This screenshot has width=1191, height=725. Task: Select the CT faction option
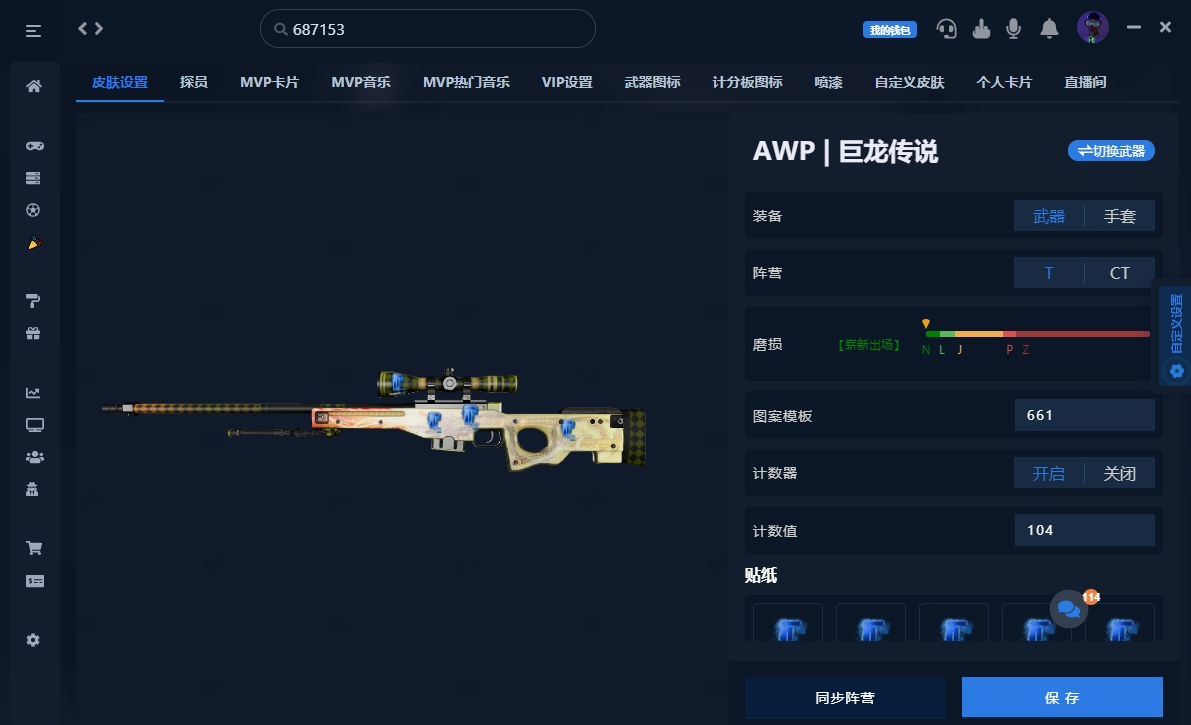tap(1120, 273)
